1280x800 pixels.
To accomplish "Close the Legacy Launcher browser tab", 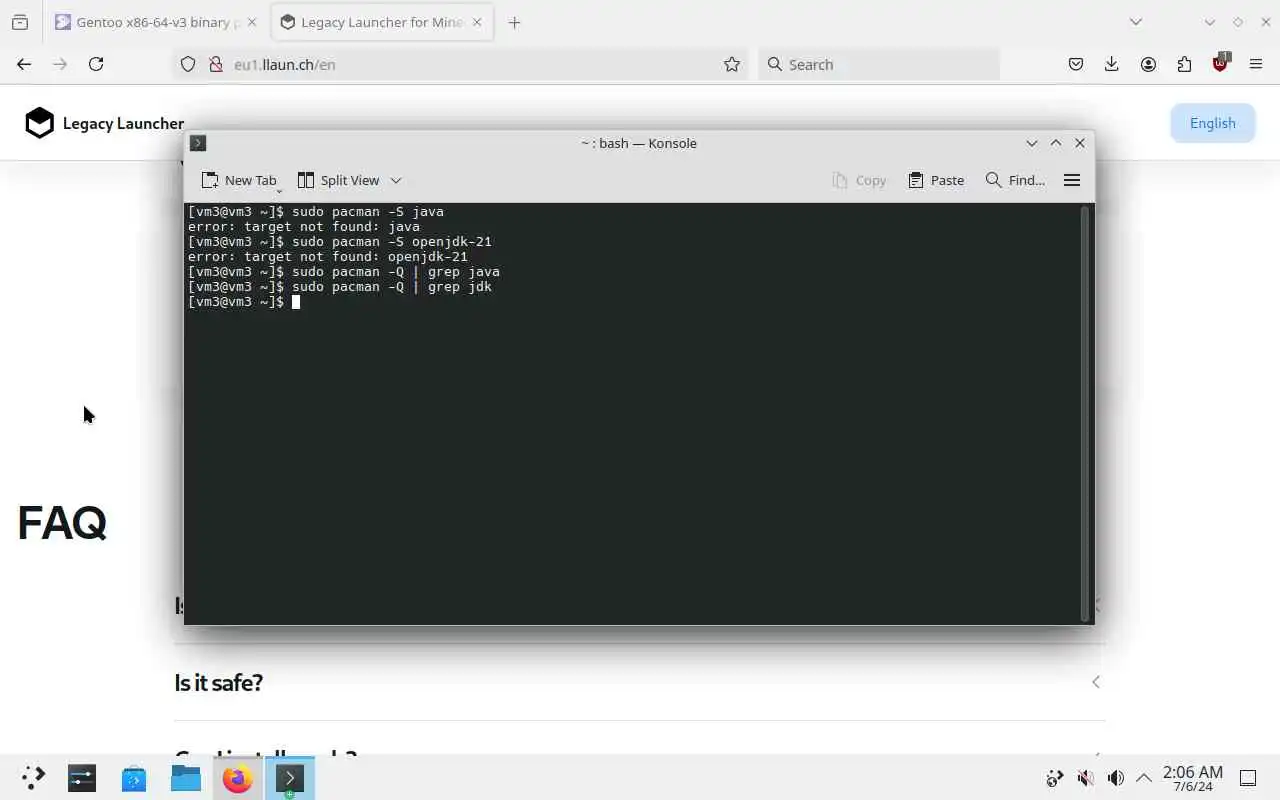I will [x=477, y=22].
